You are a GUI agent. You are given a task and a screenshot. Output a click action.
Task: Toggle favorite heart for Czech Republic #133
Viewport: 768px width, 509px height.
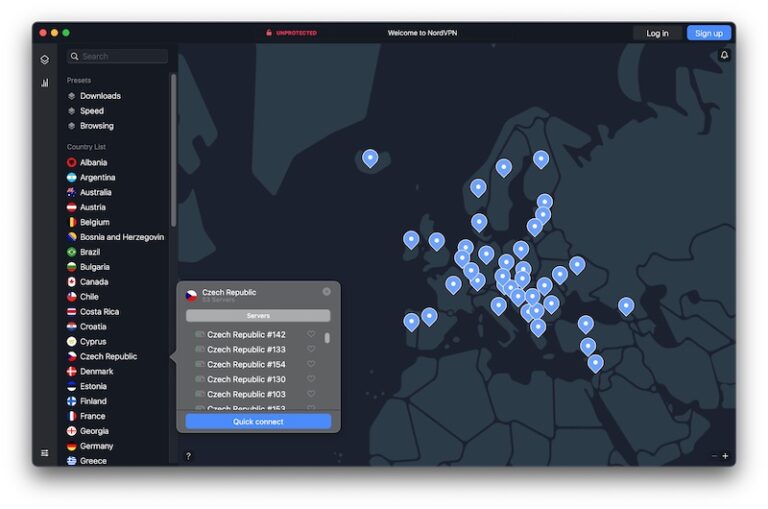(311, 350)
